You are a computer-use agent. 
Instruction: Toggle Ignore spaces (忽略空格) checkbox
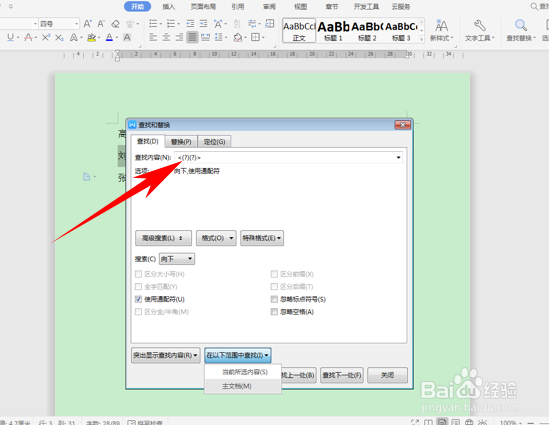pos(274,312)
